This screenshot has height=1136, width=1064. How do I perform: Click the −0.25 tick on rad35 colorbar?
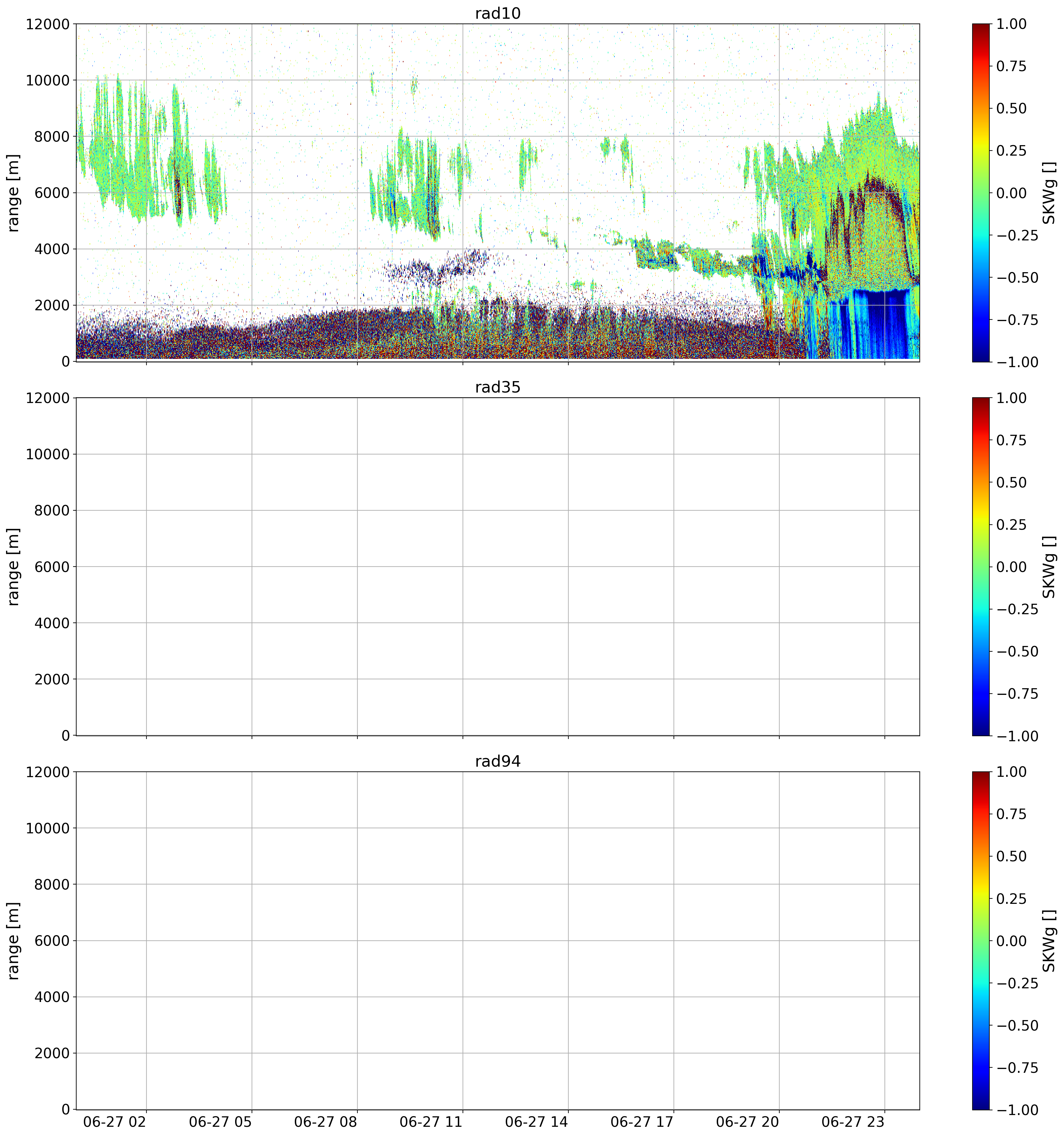pyautogui.click(x=1017, y=609)
